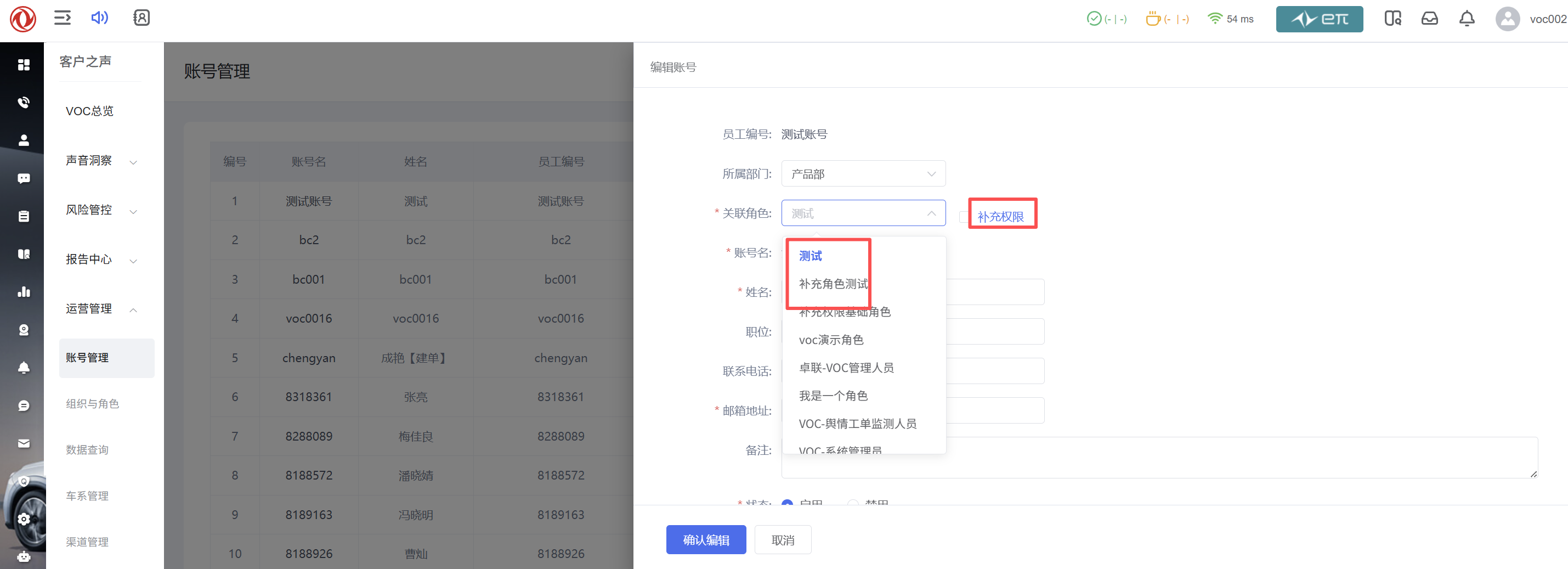This screenshot has height=569, width=1568.
Task: Toggle the sidebar collapse menu icon
Action: point(62,18)
